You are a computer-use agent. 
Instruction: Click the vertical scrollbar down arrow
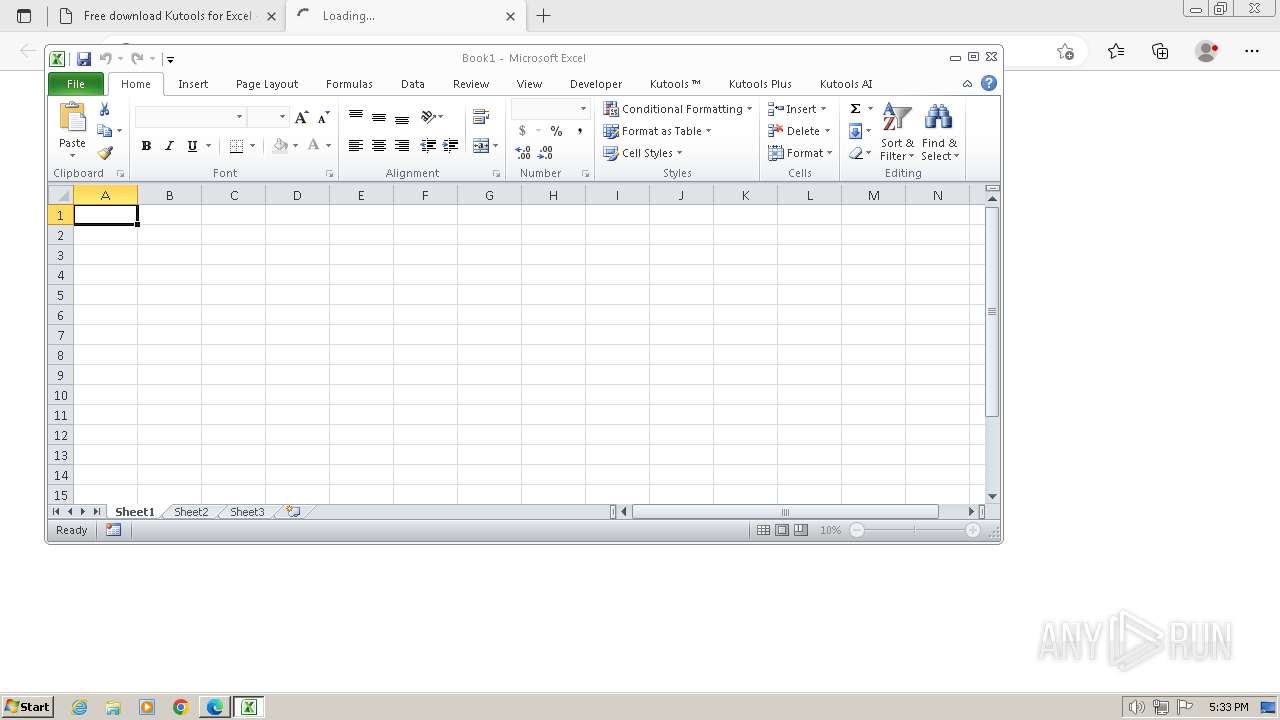[x=992, y=496]
